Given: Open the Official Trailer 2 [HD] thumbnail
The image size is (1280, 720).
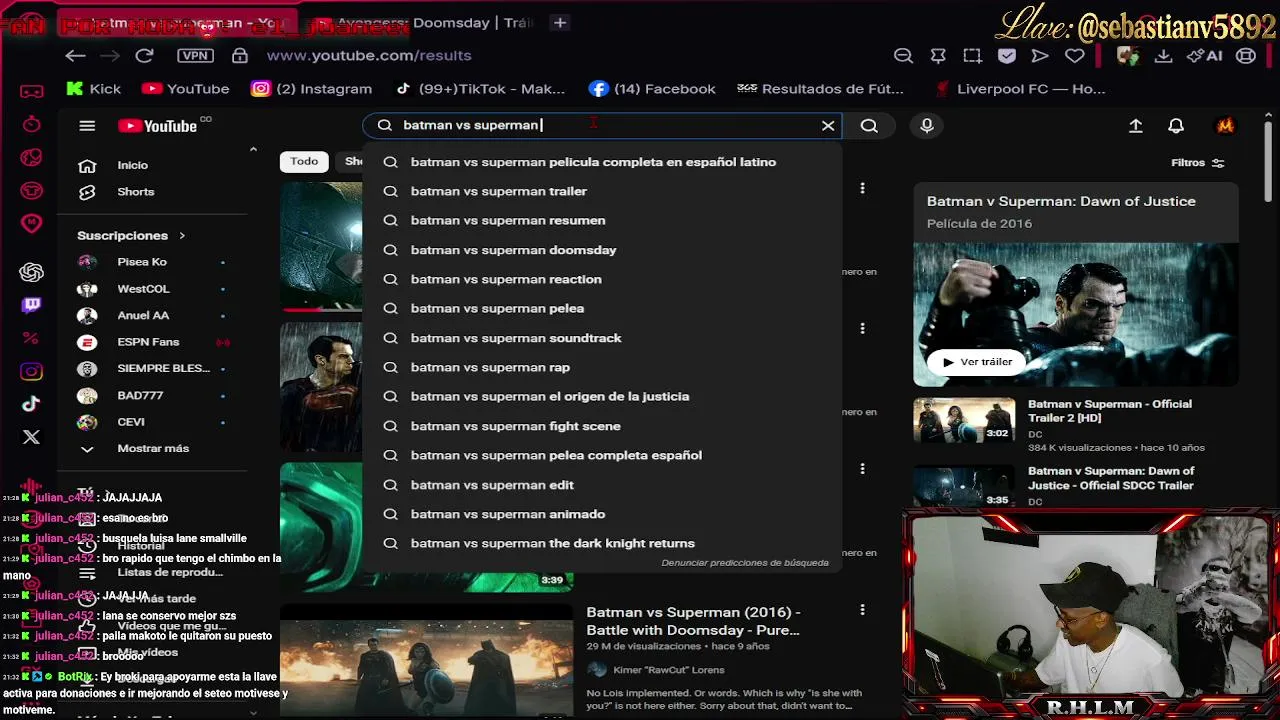Looking at the screenshot, I should [964, 420].
